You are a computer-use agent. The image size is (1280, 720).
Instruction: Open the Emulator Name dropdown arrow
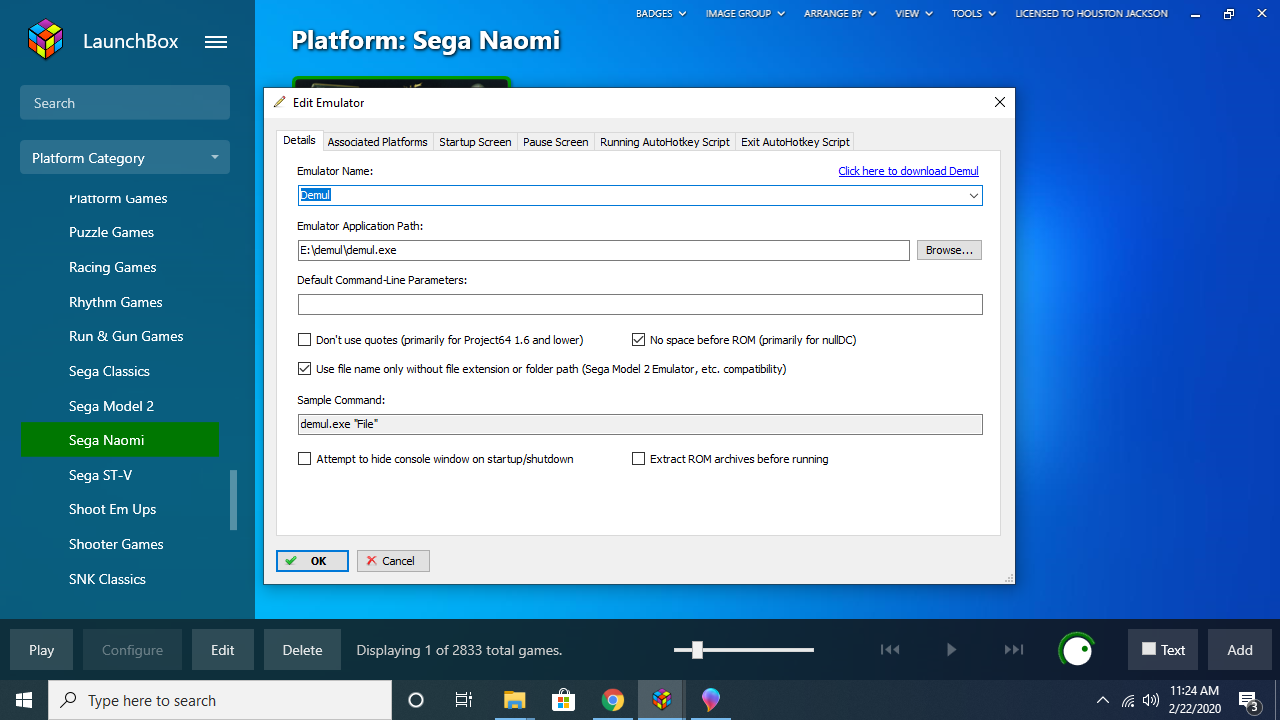tap(973, 196)
